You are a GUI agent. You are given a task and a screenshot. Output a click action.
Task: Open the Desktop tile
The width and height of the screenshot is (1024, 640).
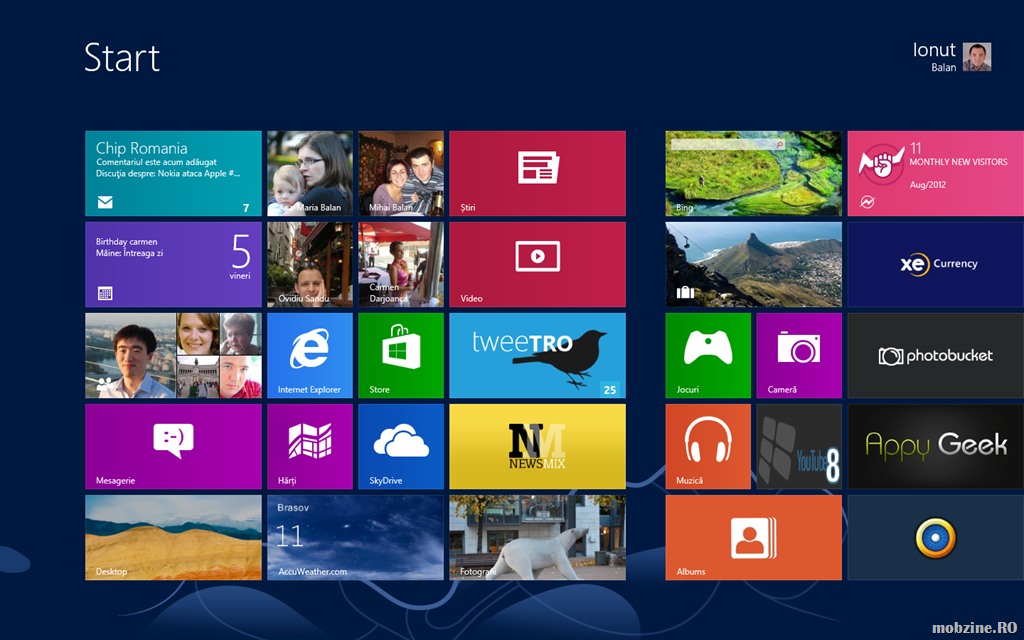pyautogui.click(x=173, y=537)
